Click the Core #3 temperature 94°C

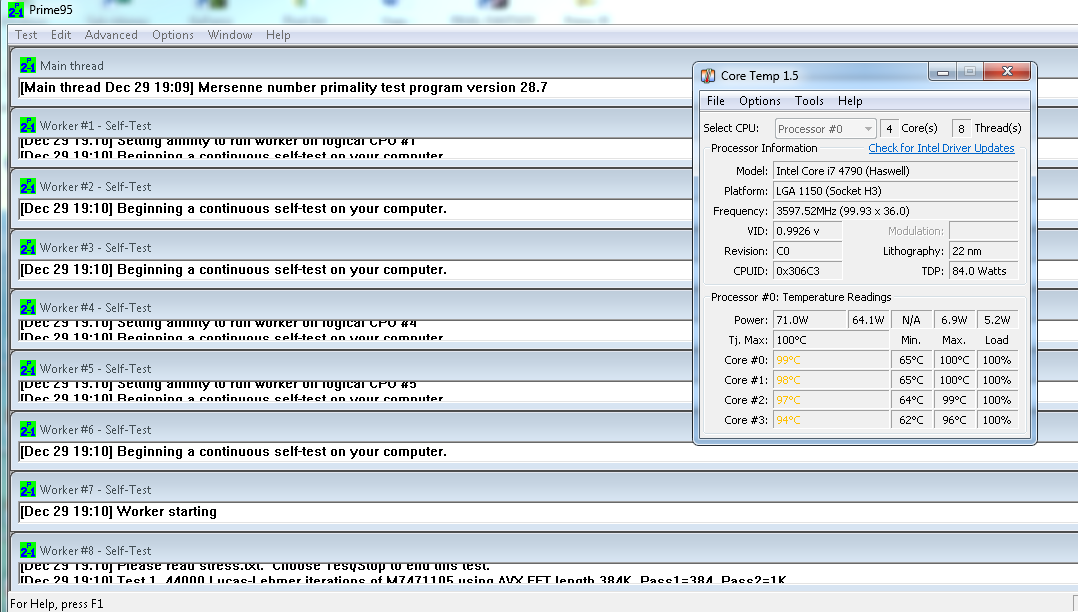[831, 419]
